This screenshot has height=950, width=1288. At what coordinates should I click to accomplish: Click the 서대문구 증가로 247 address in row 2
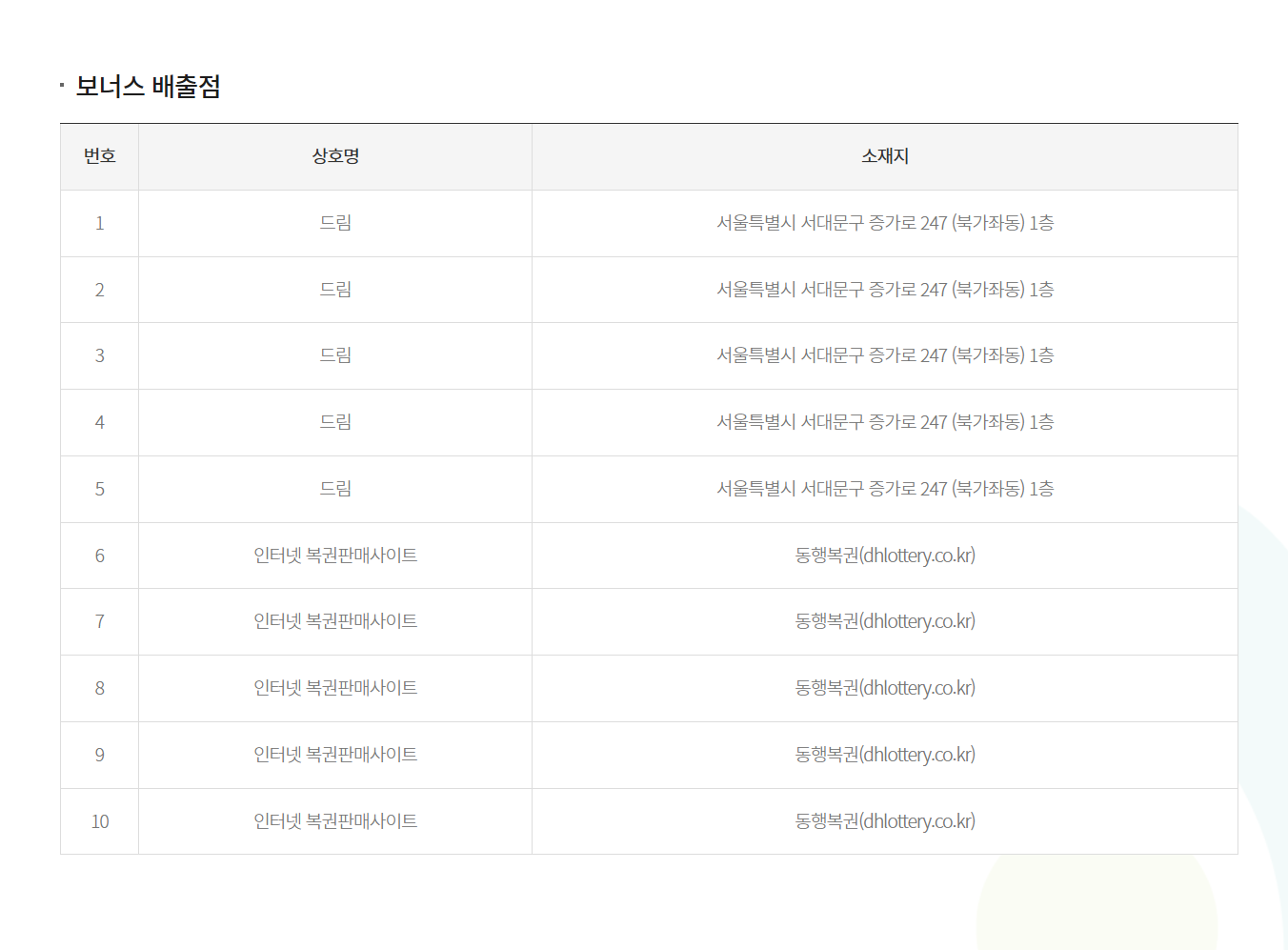point(885,290)
